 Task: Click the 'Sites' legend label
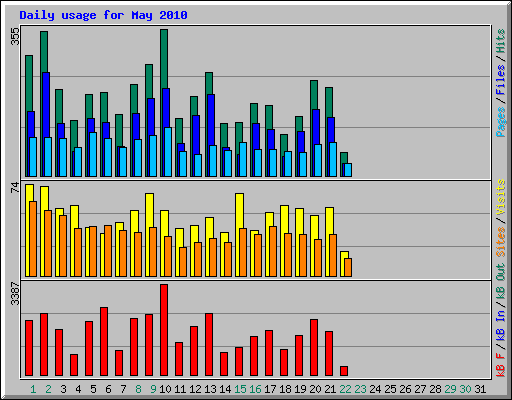click(x=501, y=242)
